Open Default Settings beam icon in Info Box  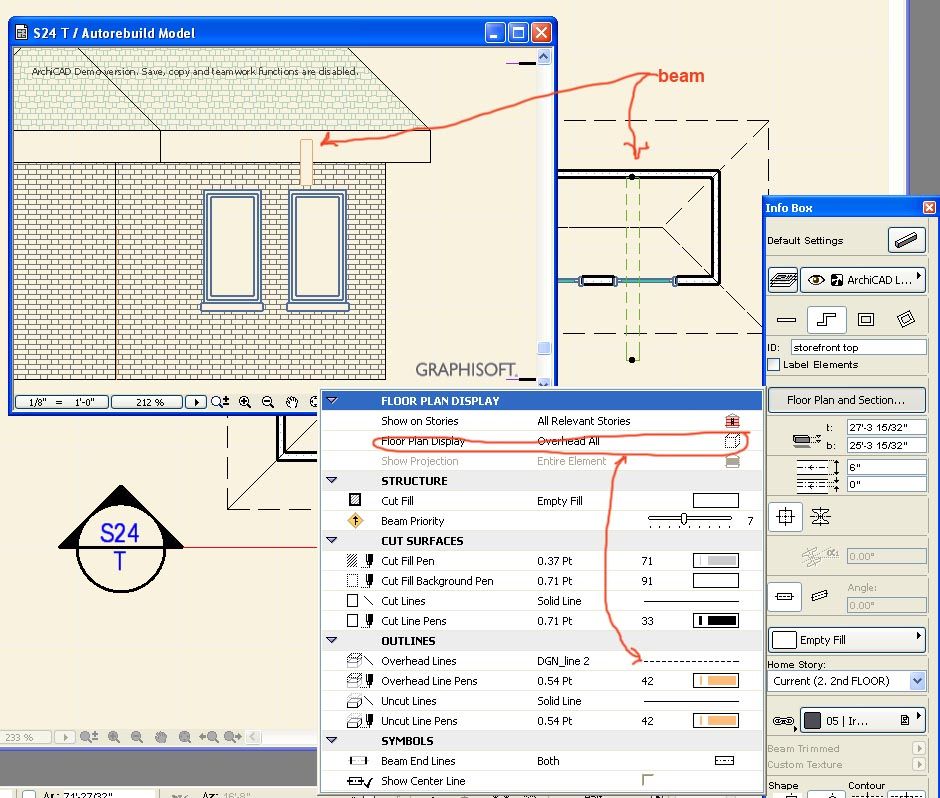pos(906,241)
